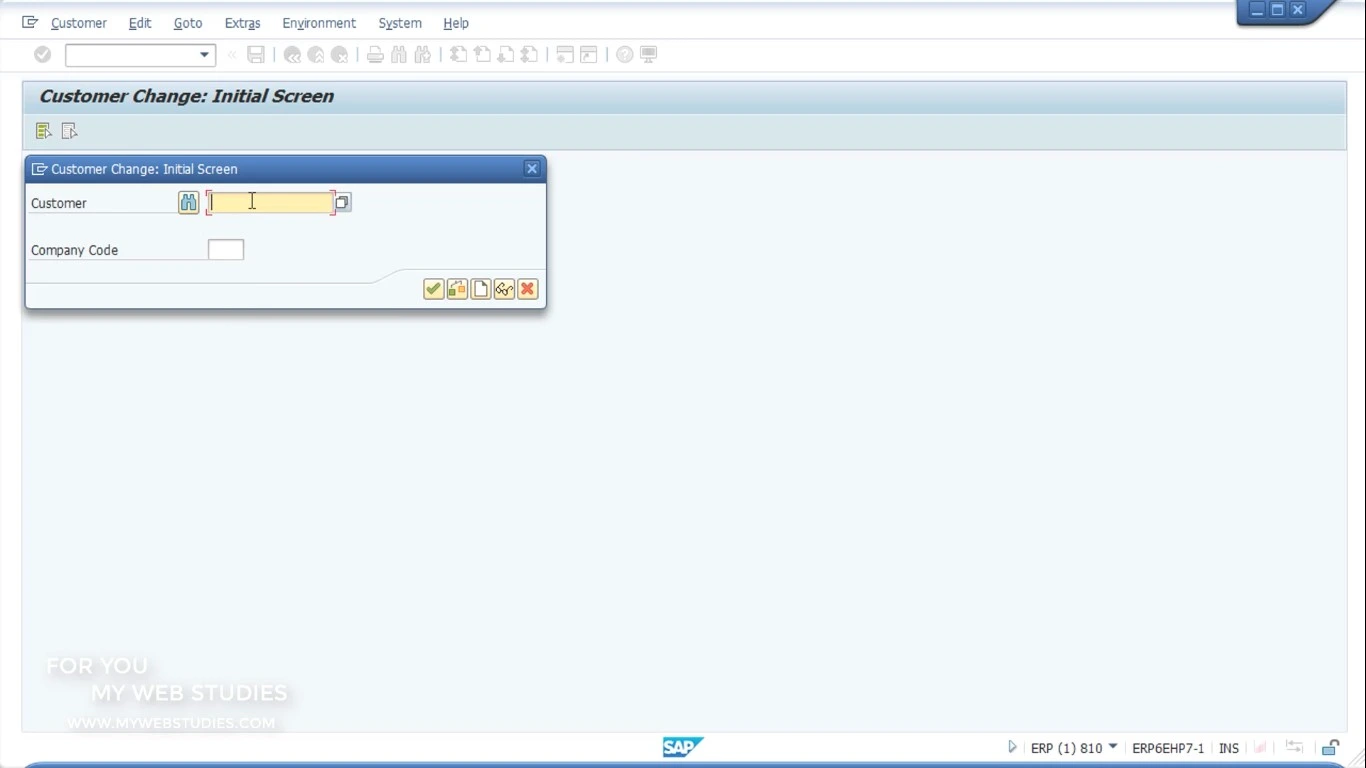
Task: Maximize the SAP window
Action: pos(1277,10)
